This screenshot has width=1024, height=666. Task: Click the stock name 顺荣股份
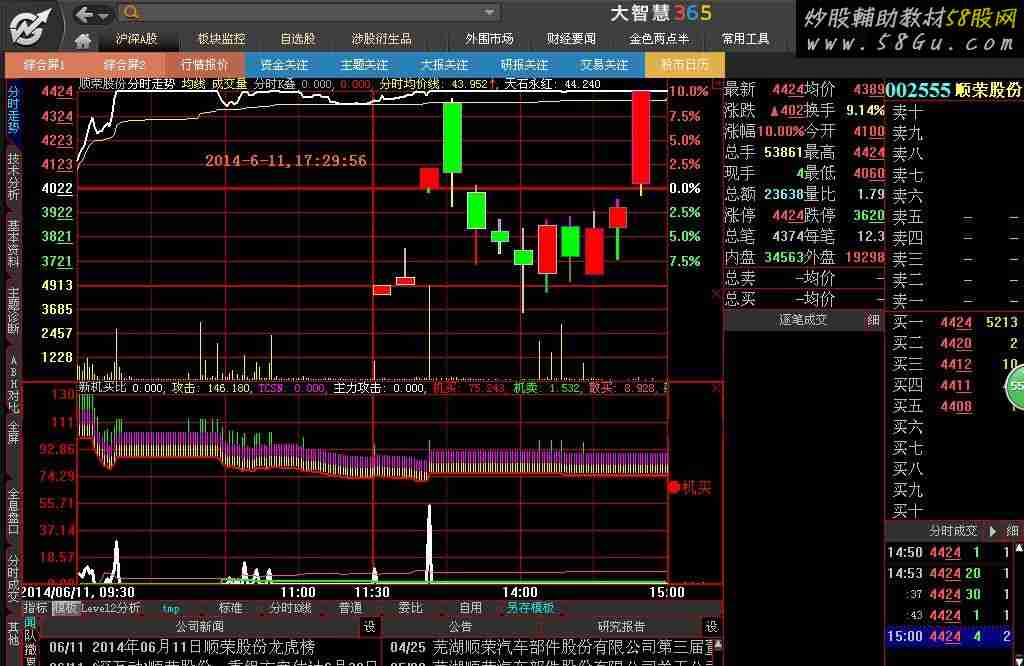click(x=987, y=90)
